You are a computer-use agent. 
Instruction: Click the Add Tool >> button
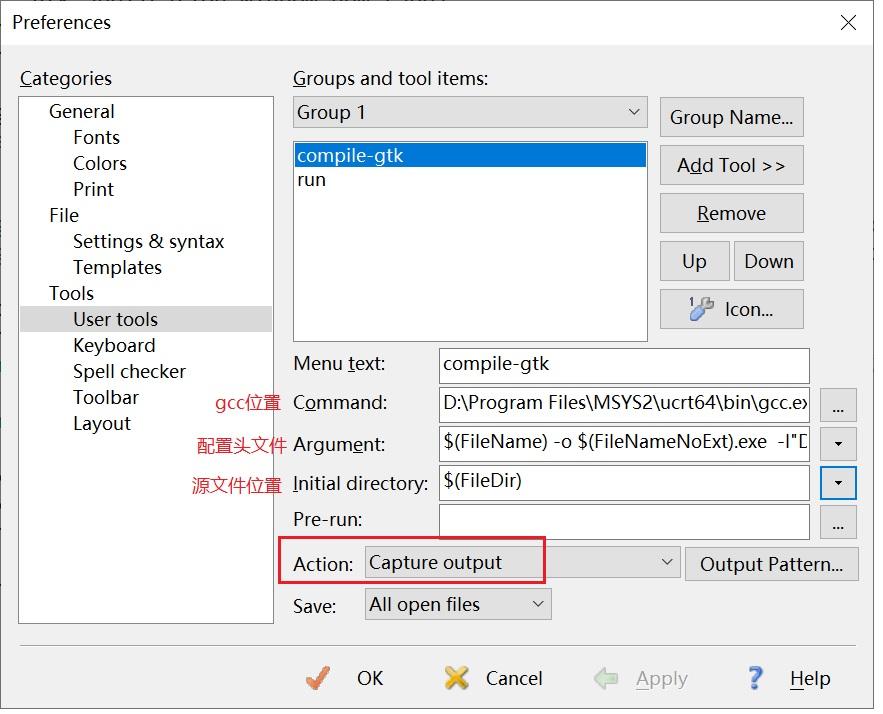click(x=731, y=165)
